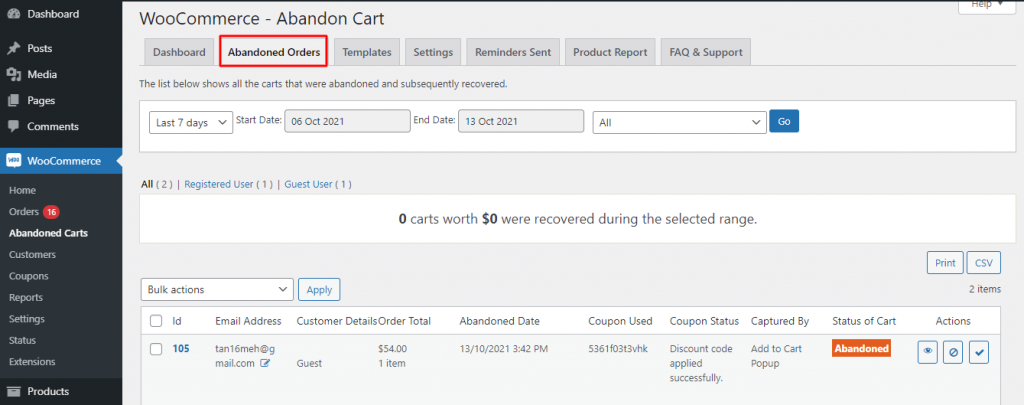
Task: Click the edit email pencil icon
Action: (x=264, y=363)
